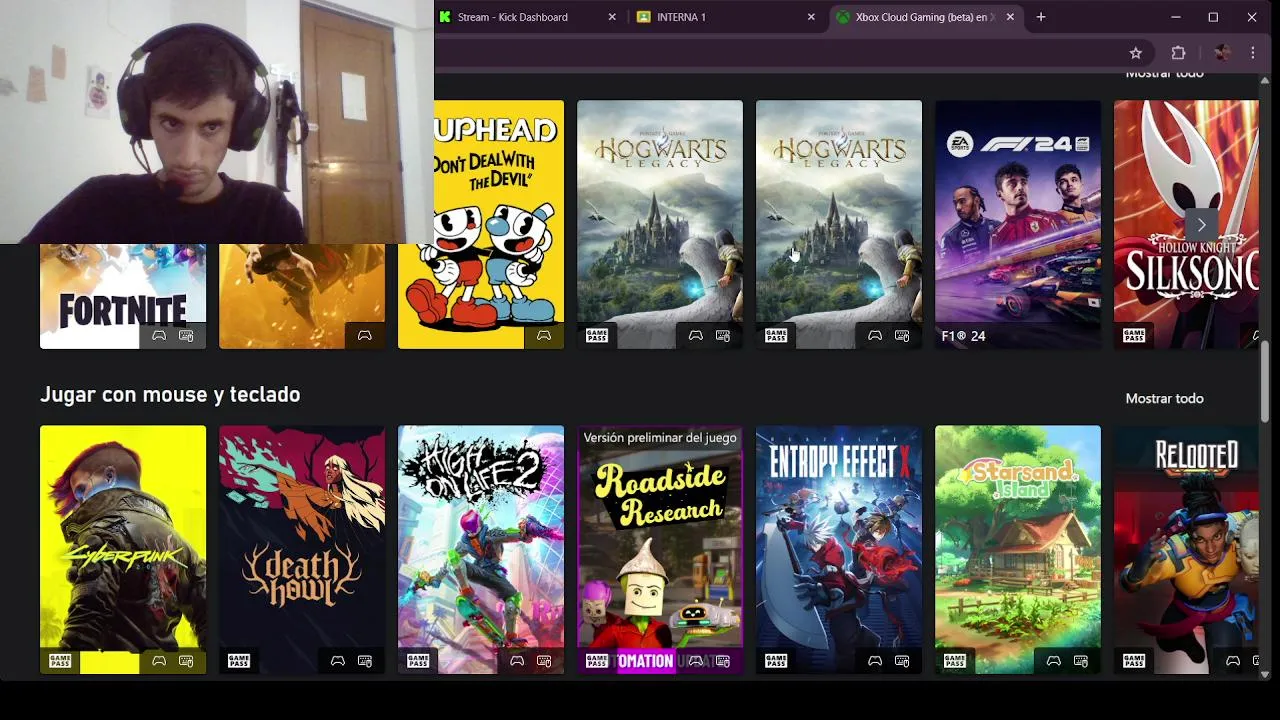The height and width of the screenshot is (720, 1280).
Task: Click the mouse-keyboard icon on the Cyberpunk card
Action: point(186,661)
